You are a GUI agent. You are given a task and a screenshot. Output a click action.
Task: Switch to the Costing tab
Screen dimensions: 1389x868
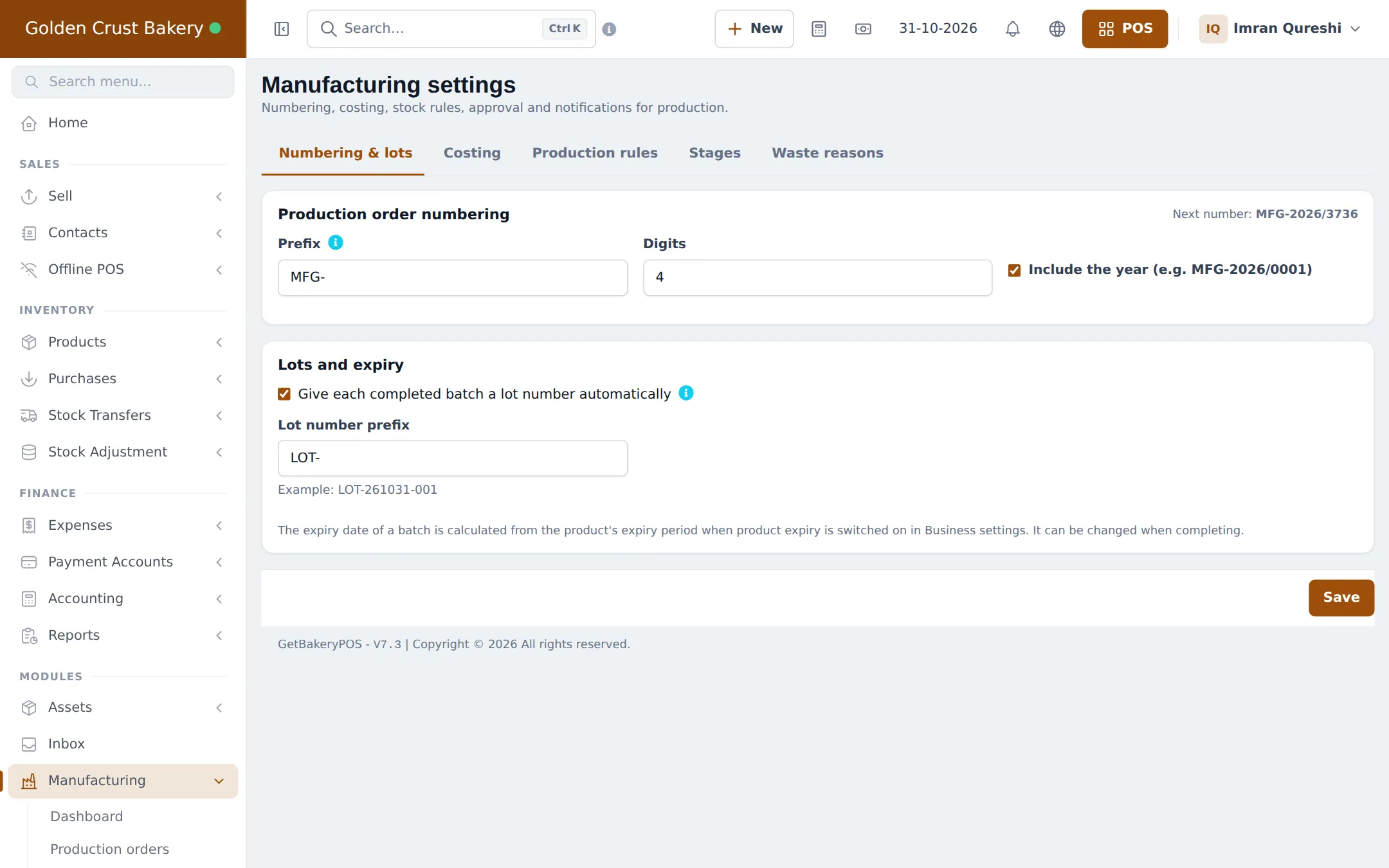pyautogui.click(x=472, y=153)
